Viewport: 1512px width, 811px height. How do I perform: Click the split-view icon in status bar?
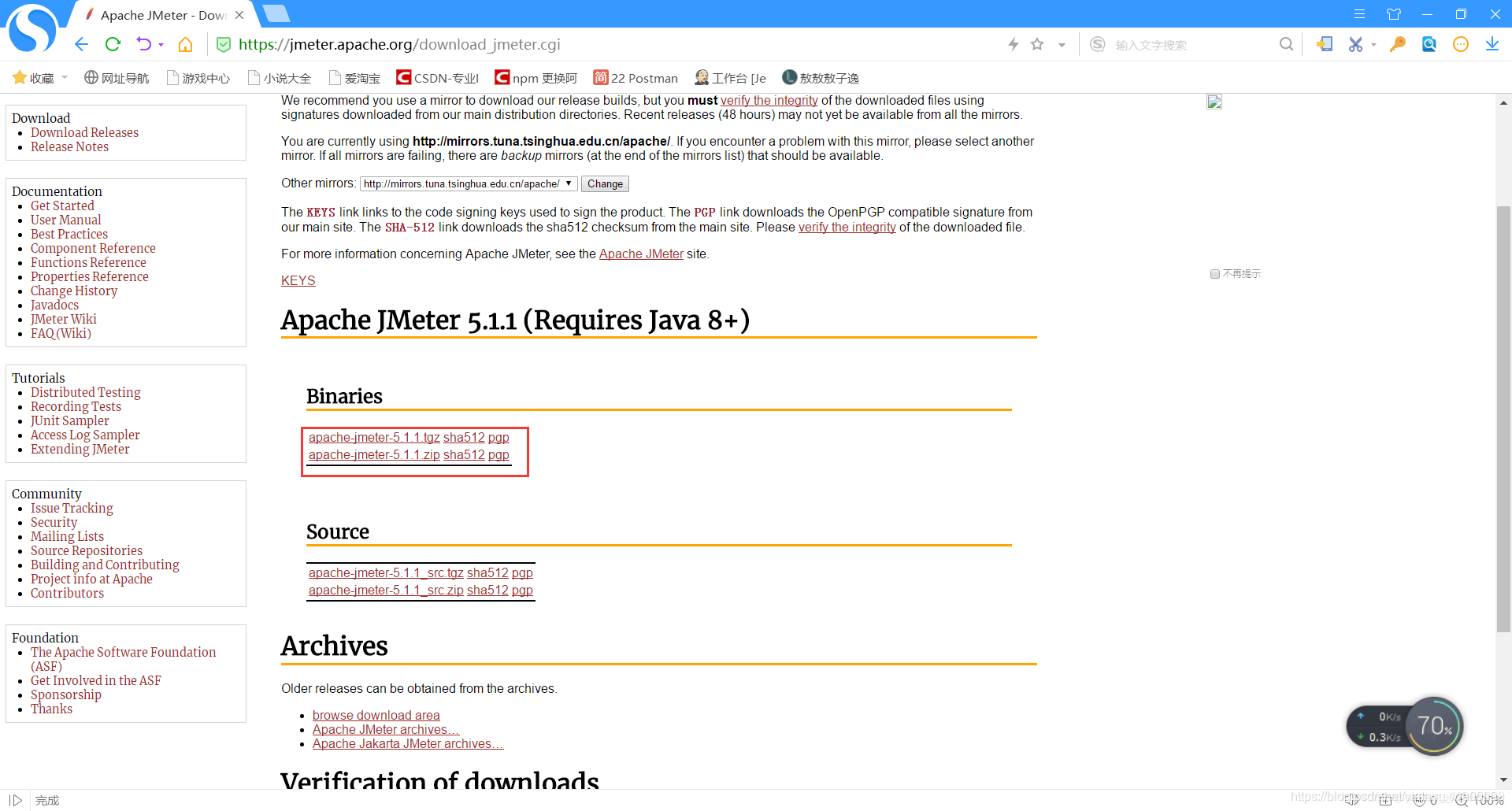pos(1385,800)
